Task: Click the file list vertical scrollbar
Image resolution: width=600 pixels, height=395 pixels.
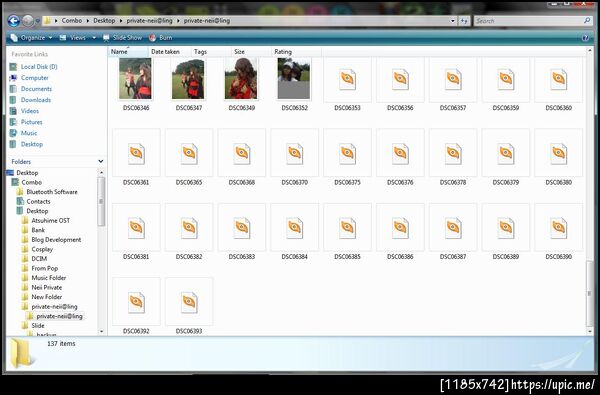Action: point(589,294)
